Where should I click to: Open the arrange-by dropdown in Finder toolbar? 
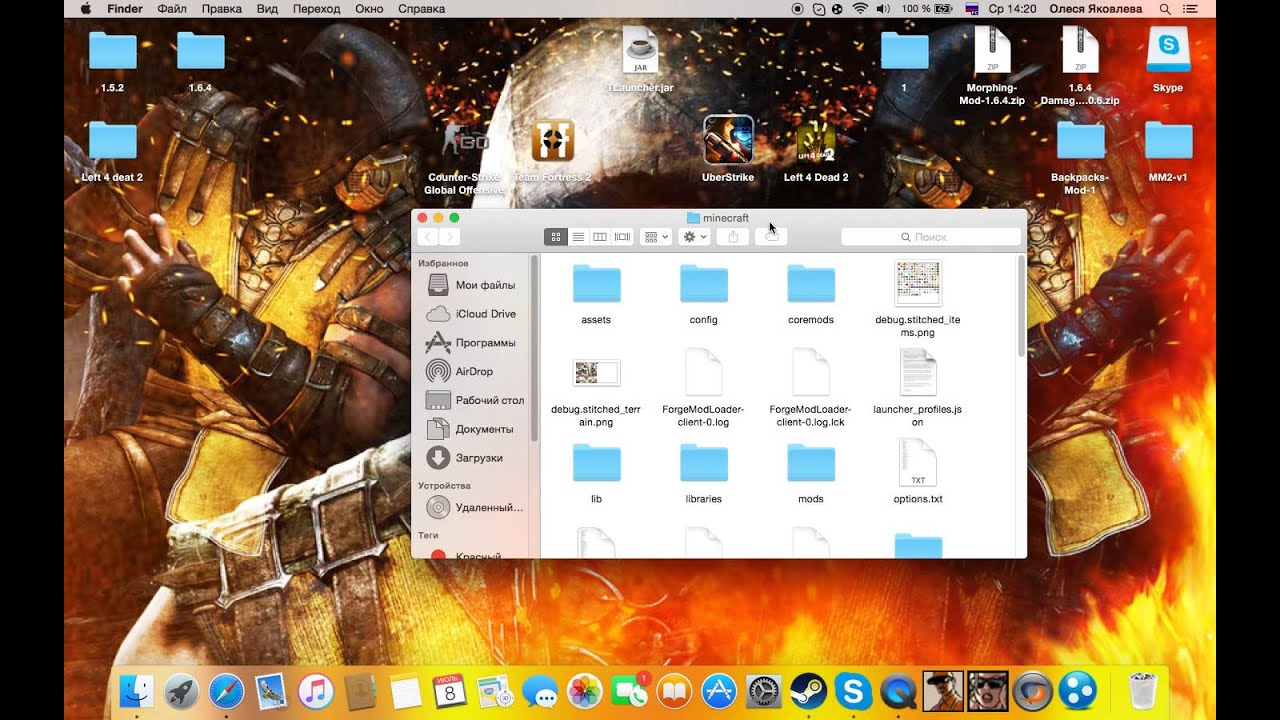tap(656, 237)
